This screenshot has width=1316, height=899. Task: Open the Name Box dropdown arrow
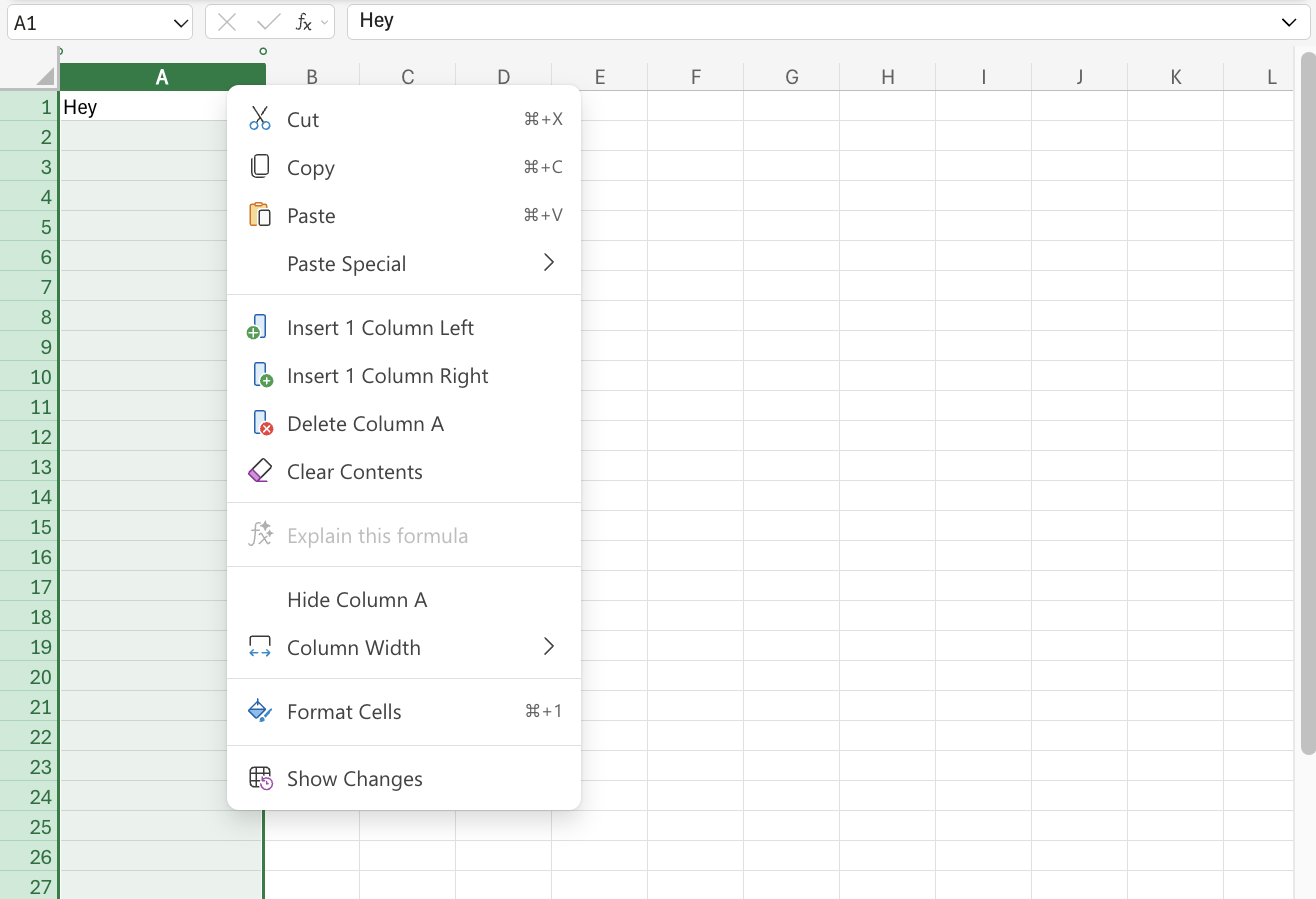(179, 22)
